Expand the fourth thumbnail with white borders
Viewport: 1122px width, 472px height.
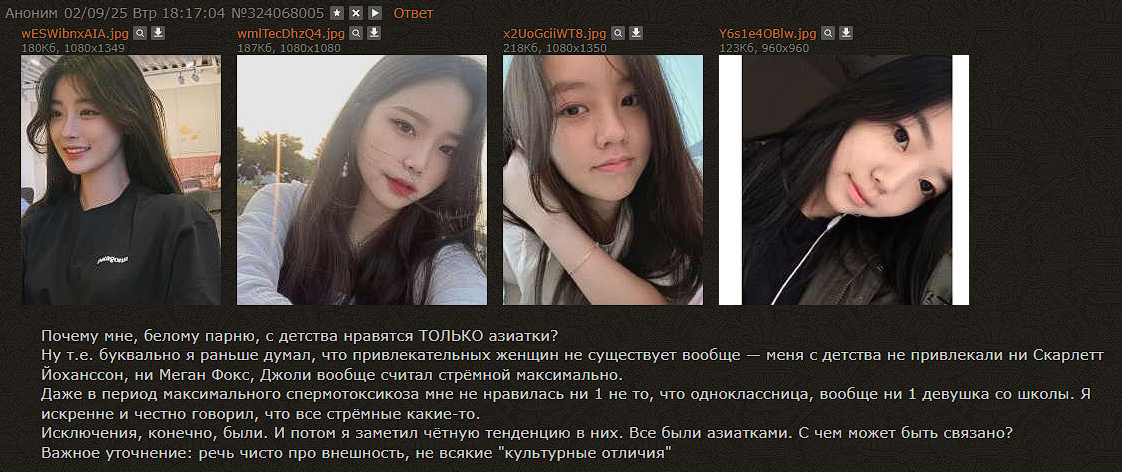844,180
